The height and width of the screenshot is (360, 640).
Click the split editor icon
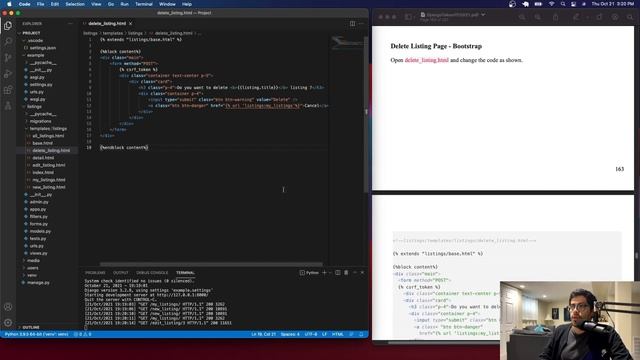tap(352, 24)
